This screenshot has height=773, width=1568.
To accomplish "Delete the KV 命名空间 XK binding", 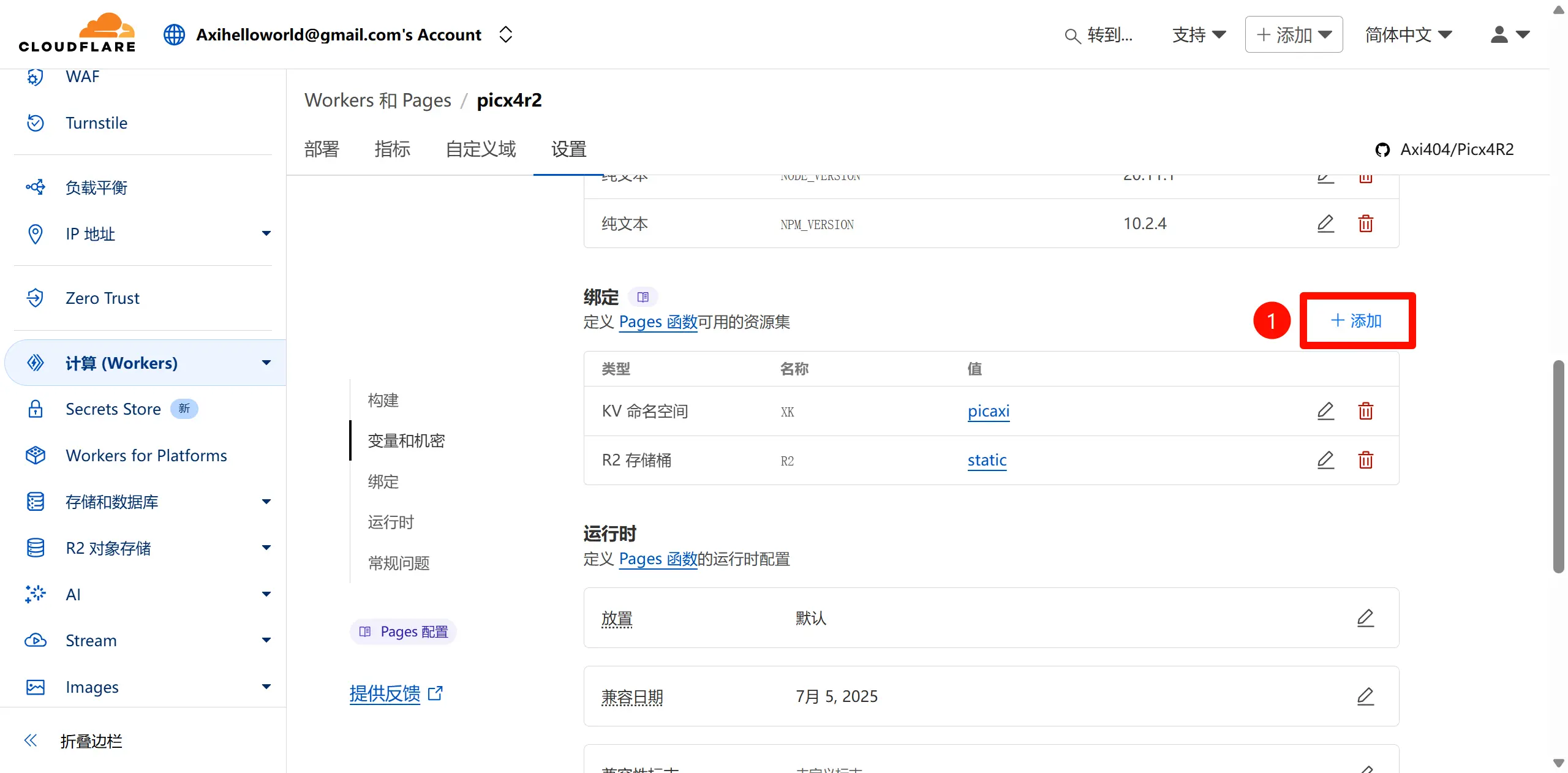I will pos(1366,411).
